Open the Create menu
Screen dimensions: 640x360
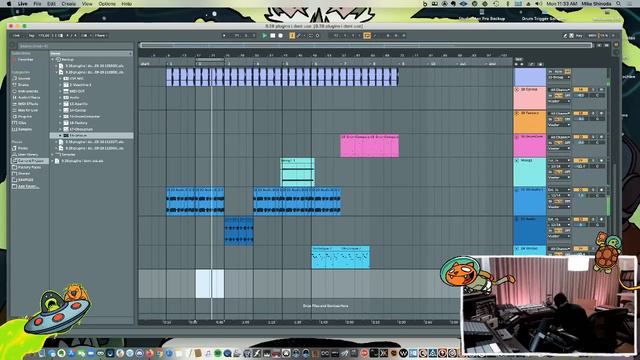coord(69,4)
